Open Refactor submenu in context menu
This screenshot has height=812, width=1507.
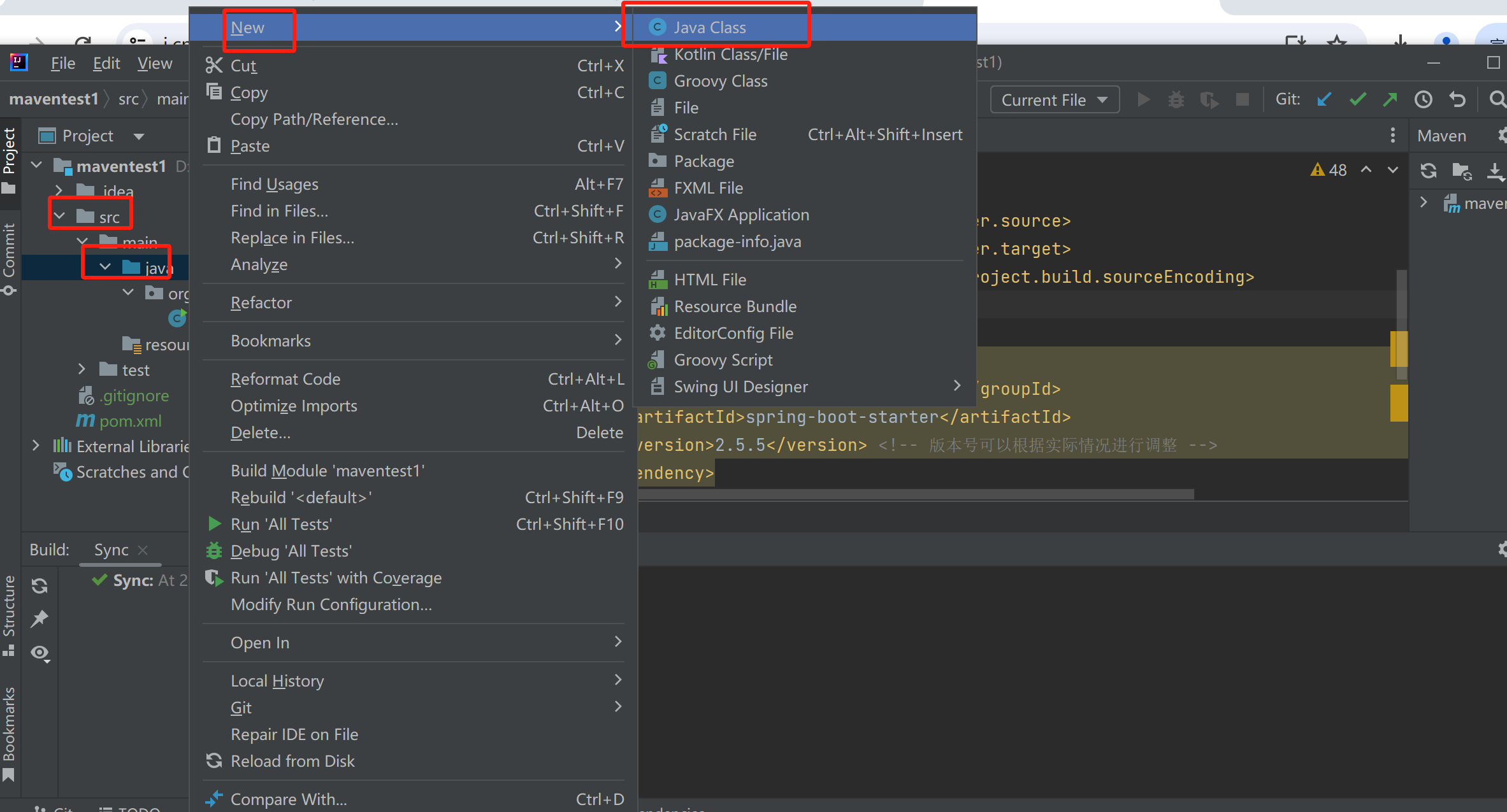(412, 303)
